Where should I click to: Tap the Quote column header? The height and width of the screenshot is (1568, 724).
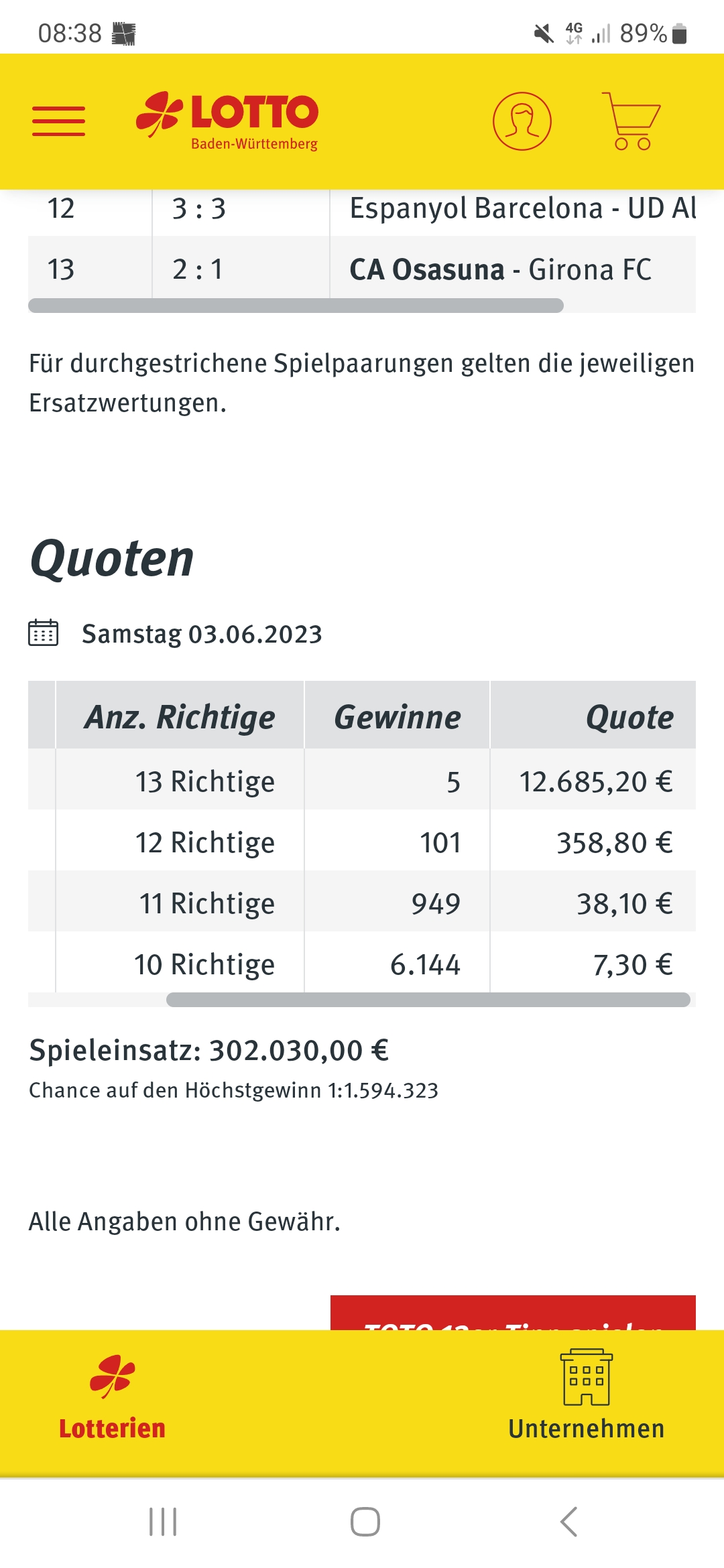click(x=629, y=717)
